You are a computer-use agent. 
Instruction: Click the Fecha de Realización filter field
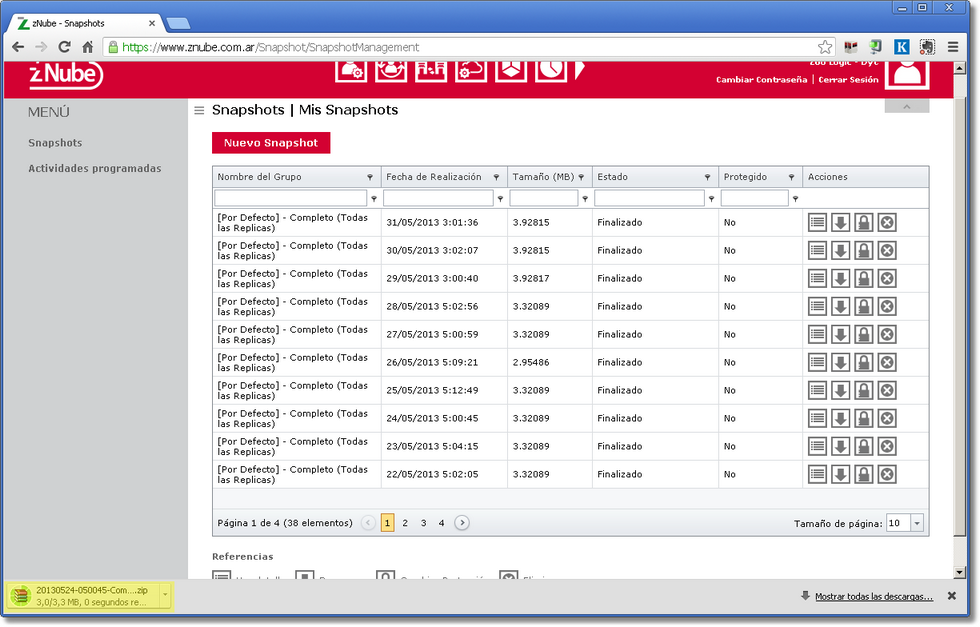438,198
